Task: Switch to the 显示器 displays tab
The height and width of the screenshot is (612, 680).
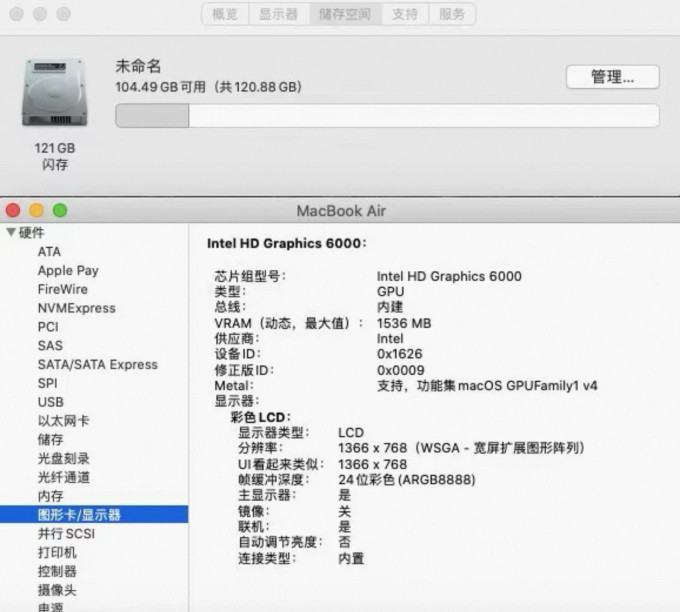Action: pos(278,14)
